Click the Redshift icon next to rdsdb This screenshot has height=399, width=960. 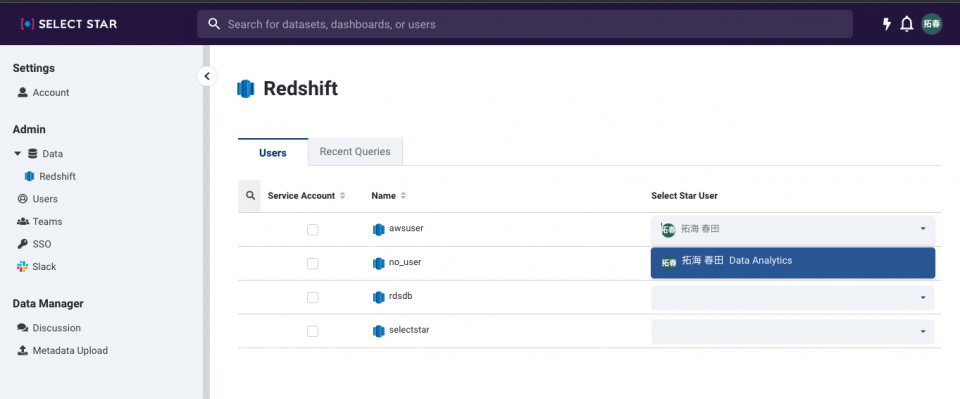378,297
